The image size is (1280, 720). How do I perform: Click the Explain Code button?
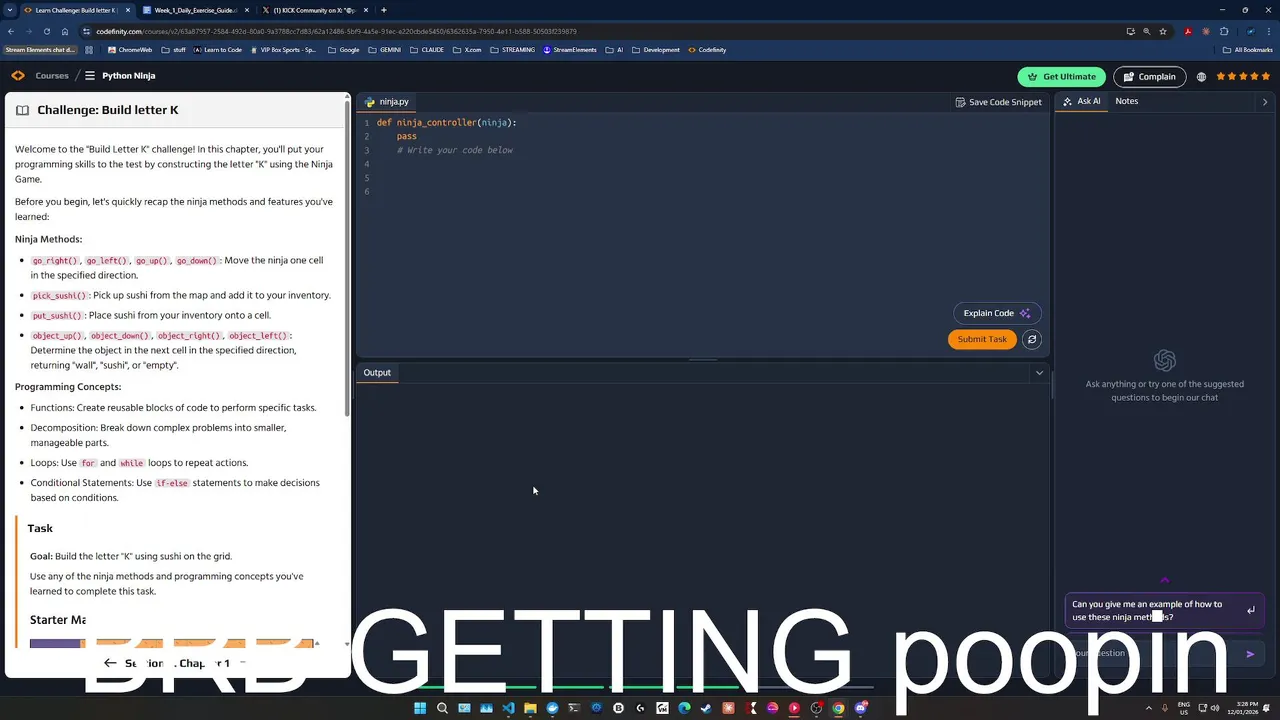[x=997, y=313]
